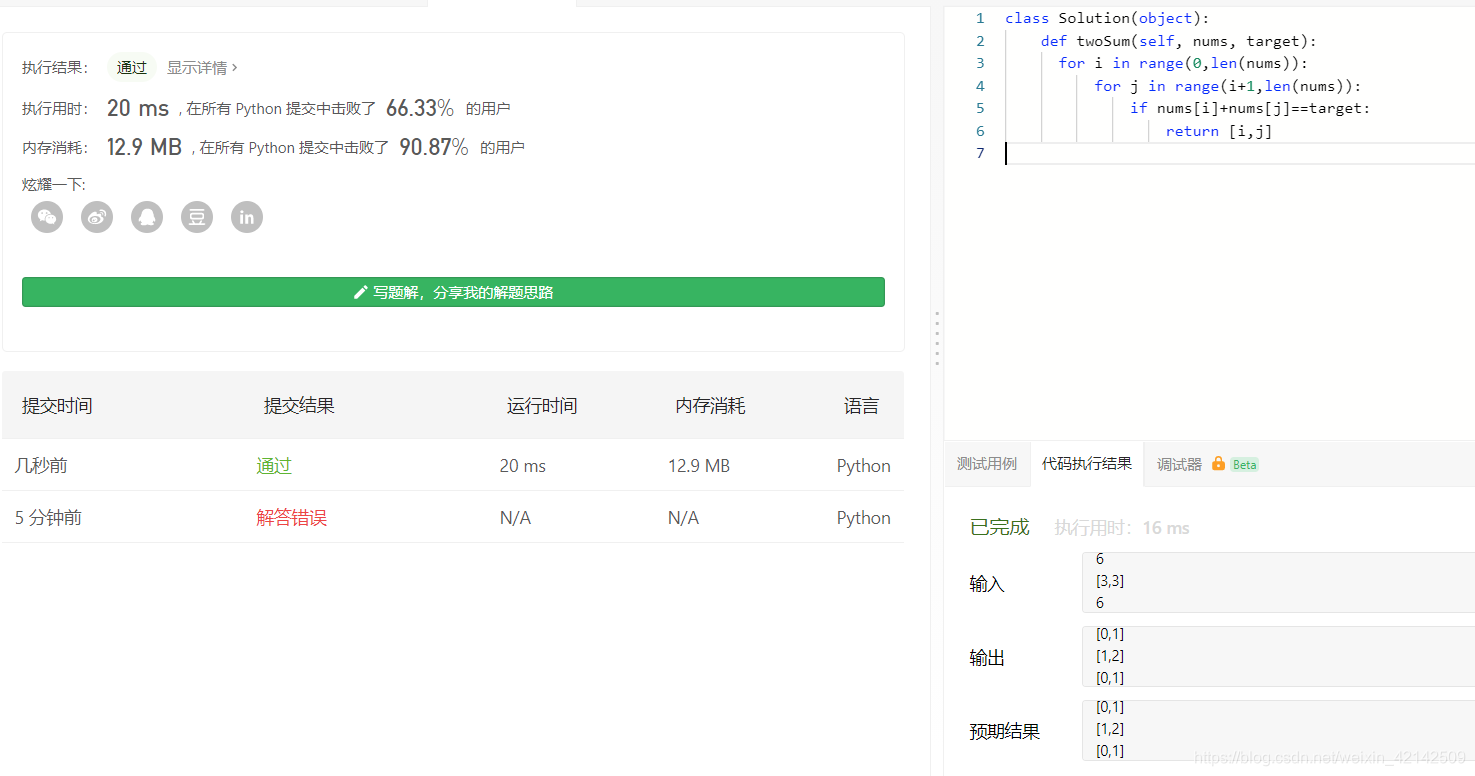
Task: Click 运行时间 column header
Action: point(542,406)
